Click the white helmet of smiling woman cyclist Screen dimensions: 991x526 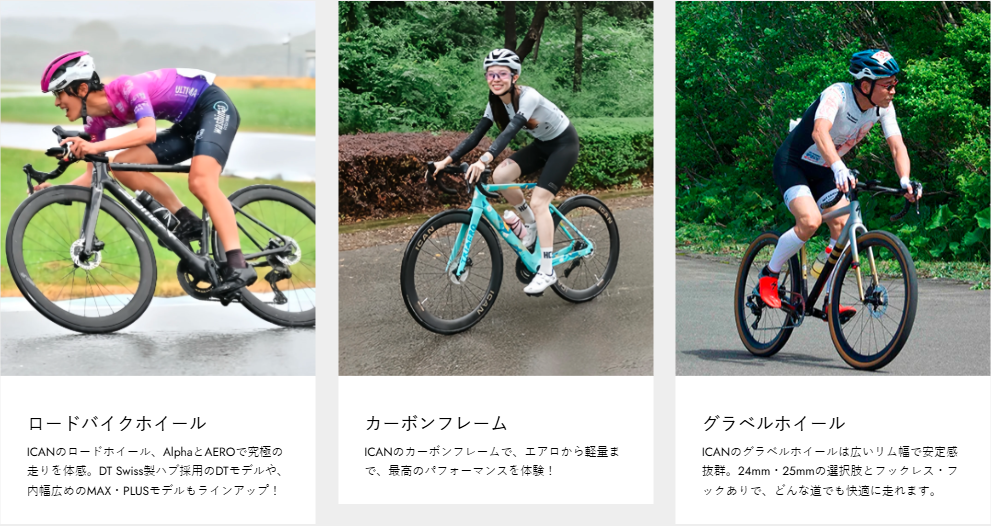click(502, 60)
